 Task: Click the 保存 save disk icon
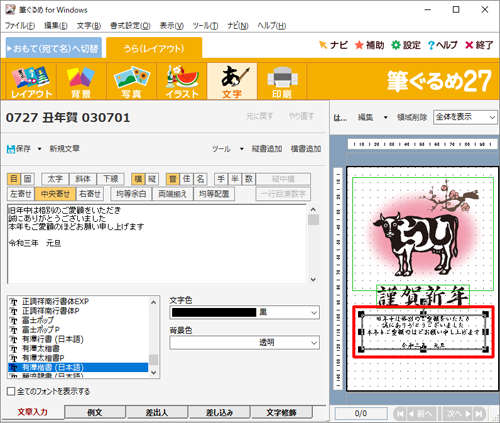coord(11,149)
